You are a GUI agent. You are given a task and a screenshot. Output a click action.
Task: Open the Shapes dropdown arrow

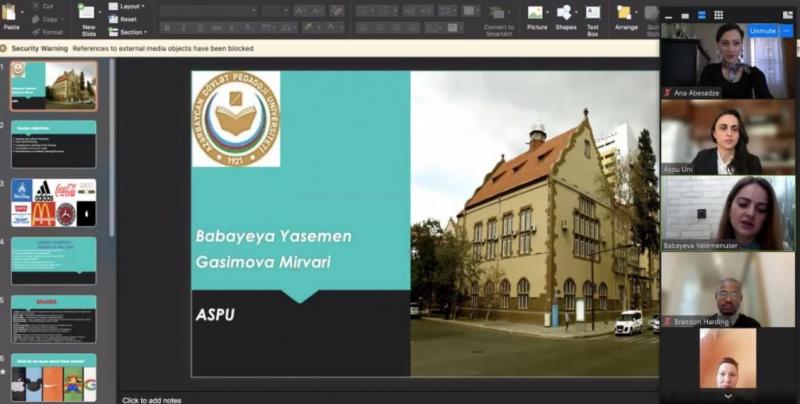pos(577,11)
